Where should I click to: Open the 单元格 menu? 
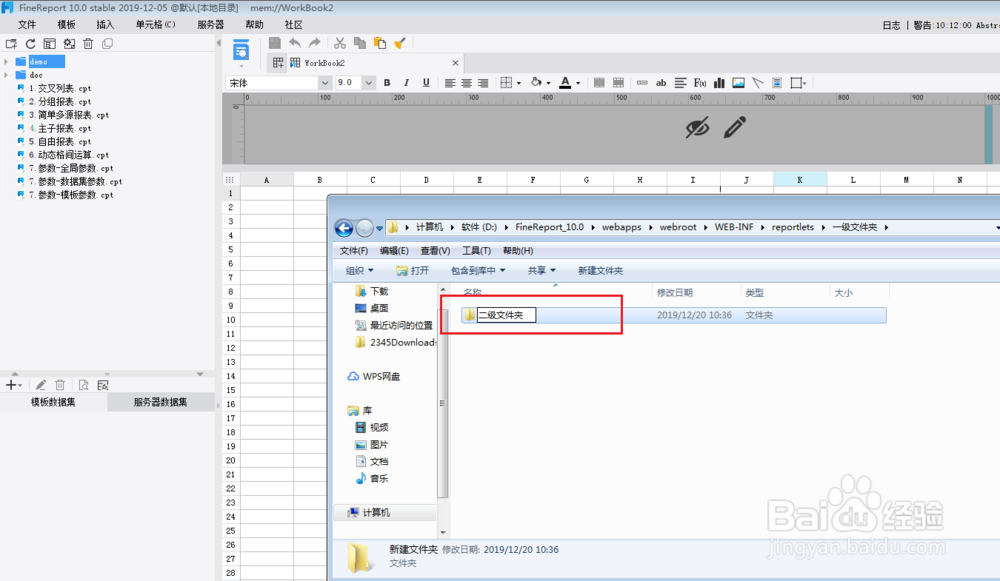[x=155, y=25]
